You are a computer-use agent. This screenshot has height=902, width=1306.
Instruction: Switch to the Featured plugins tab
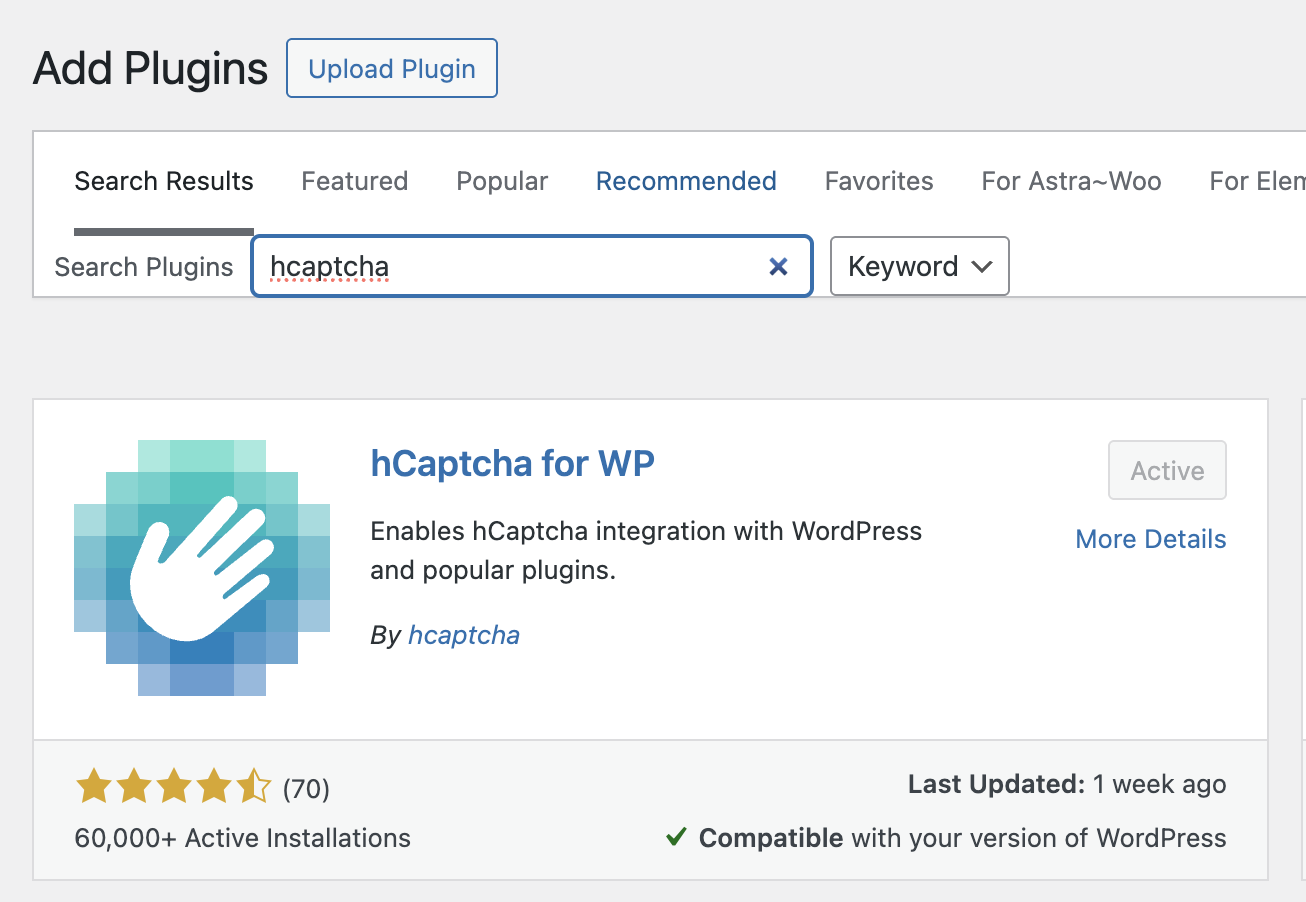(x=354, y=181)
